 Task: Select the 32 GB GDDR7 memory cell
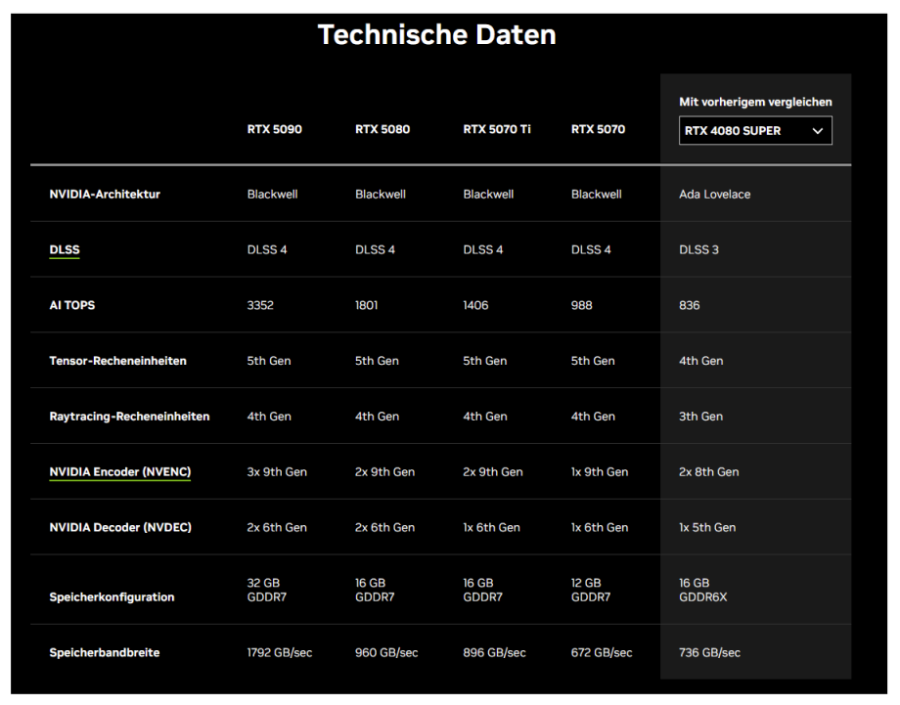coord(266,590)
